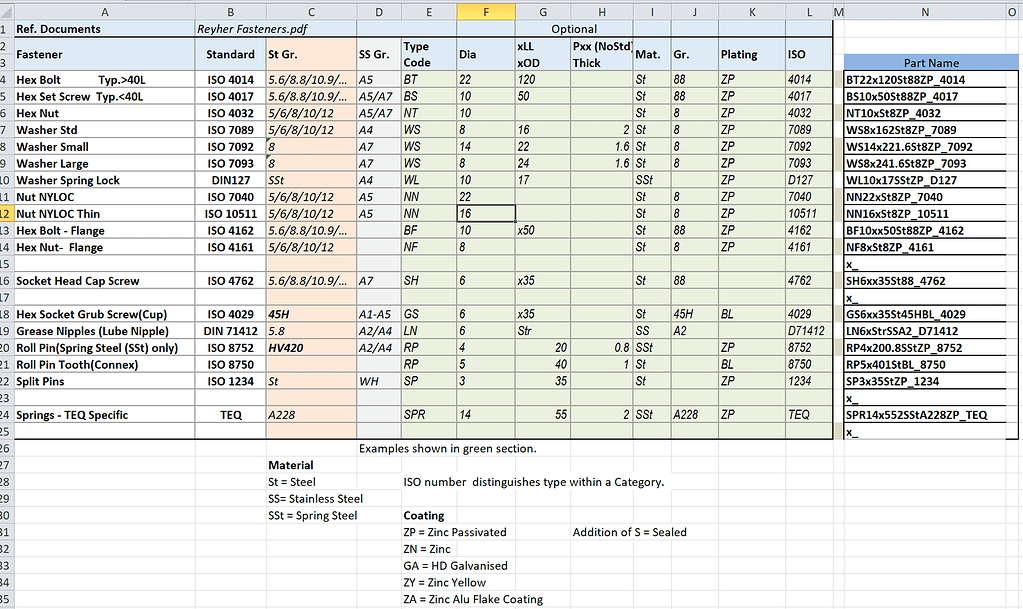This screenshot has height=609, width=1023.
Task: Click the Select All corner above row 1
Action: [8, 11]
